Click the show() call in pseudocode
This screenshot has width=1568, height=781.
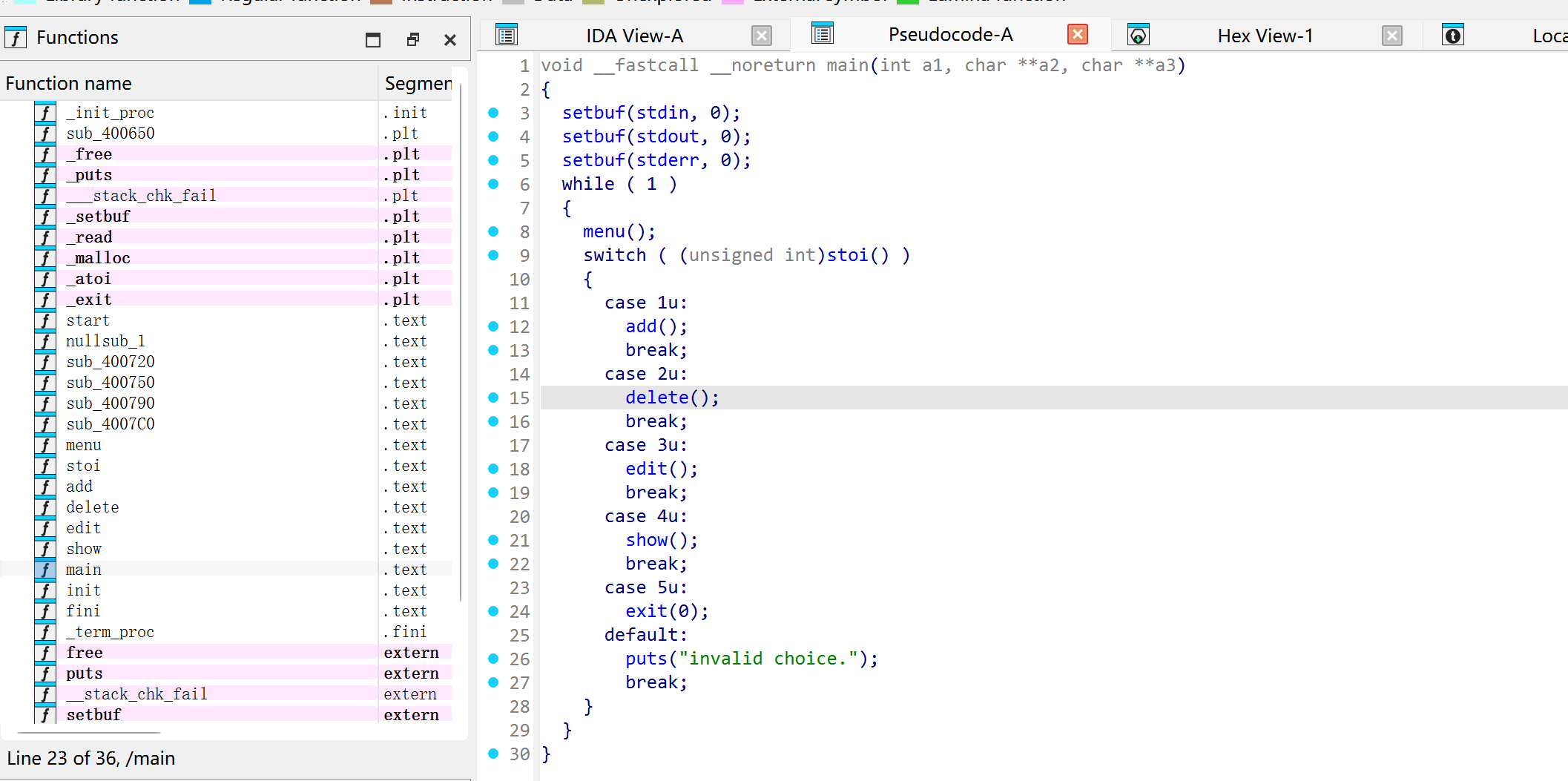[x=662, y=540]
